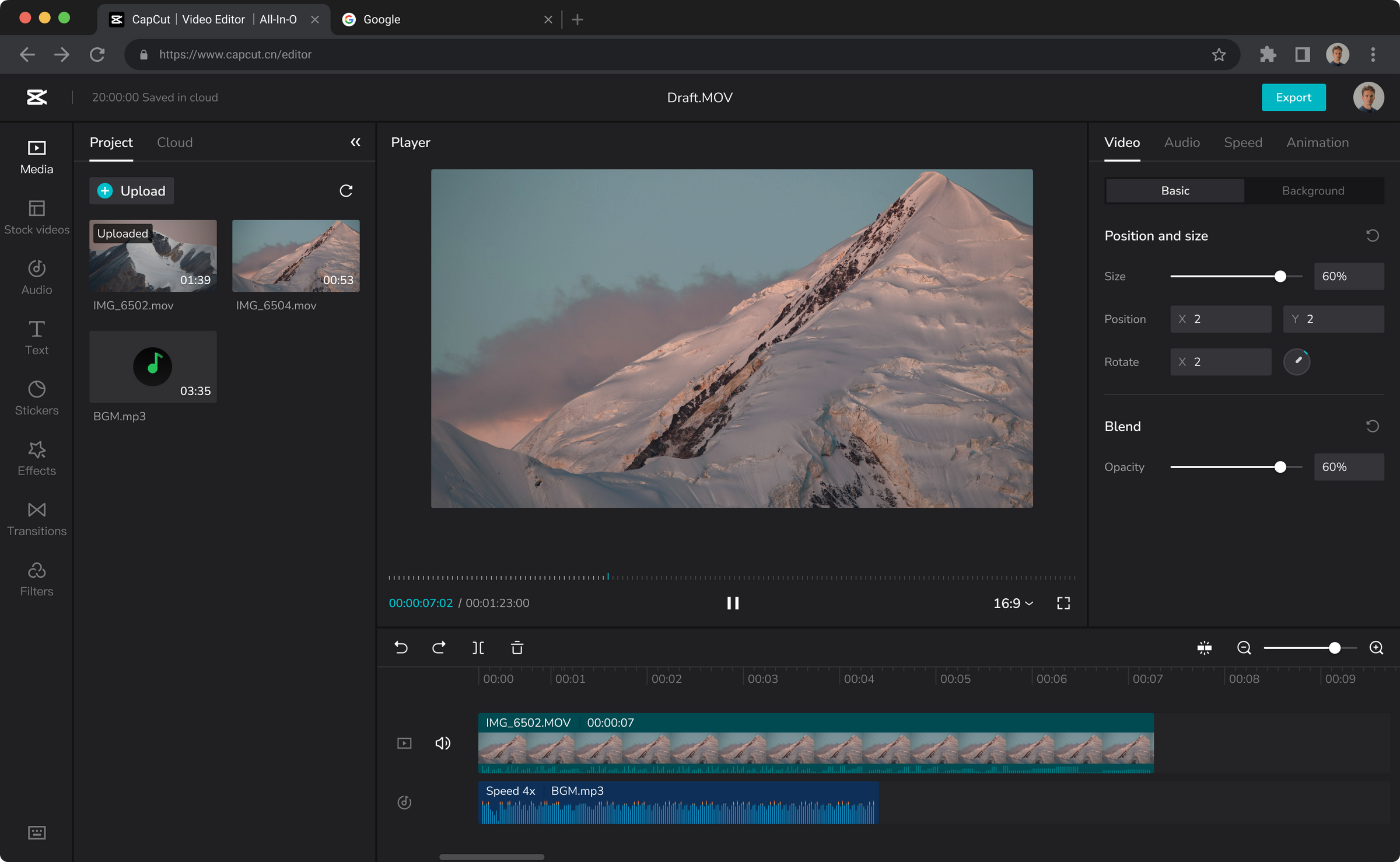
Task: Toggle video volume icon on timeline
Action: 444,744
